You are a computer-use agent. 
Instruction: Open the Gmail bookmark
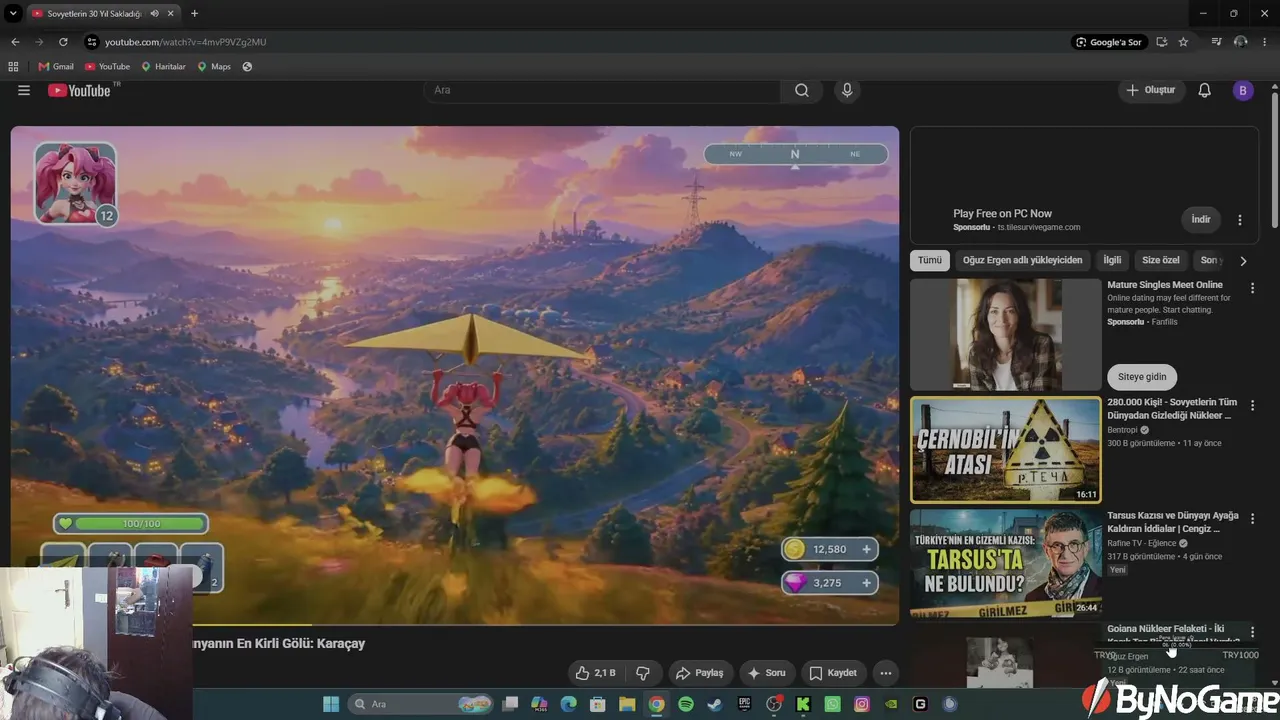point(56,67)
